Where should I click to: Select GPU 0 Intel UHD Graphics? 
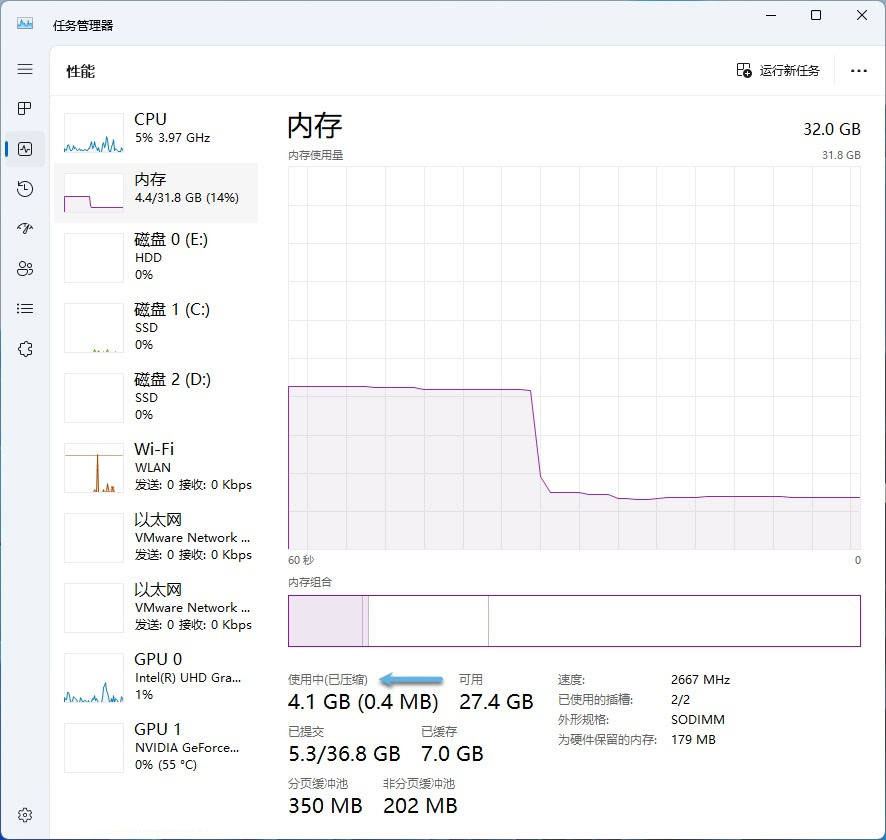point(156,677)
